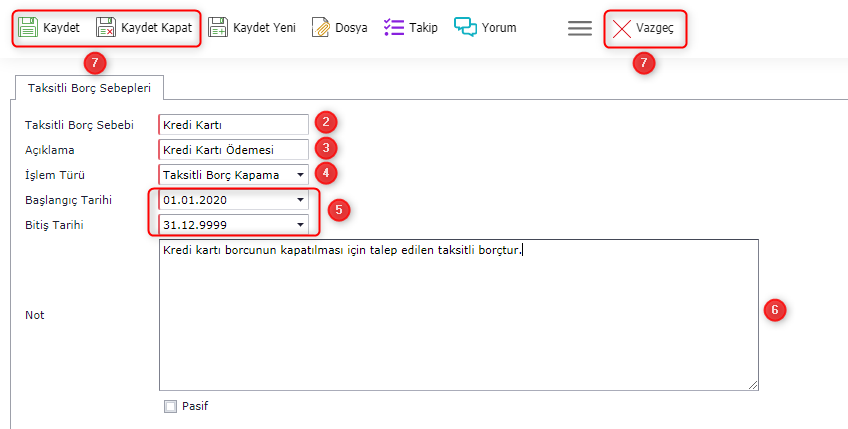Open the hamburger menu icon
Viewport: 848px width, 429px height.
580,28
